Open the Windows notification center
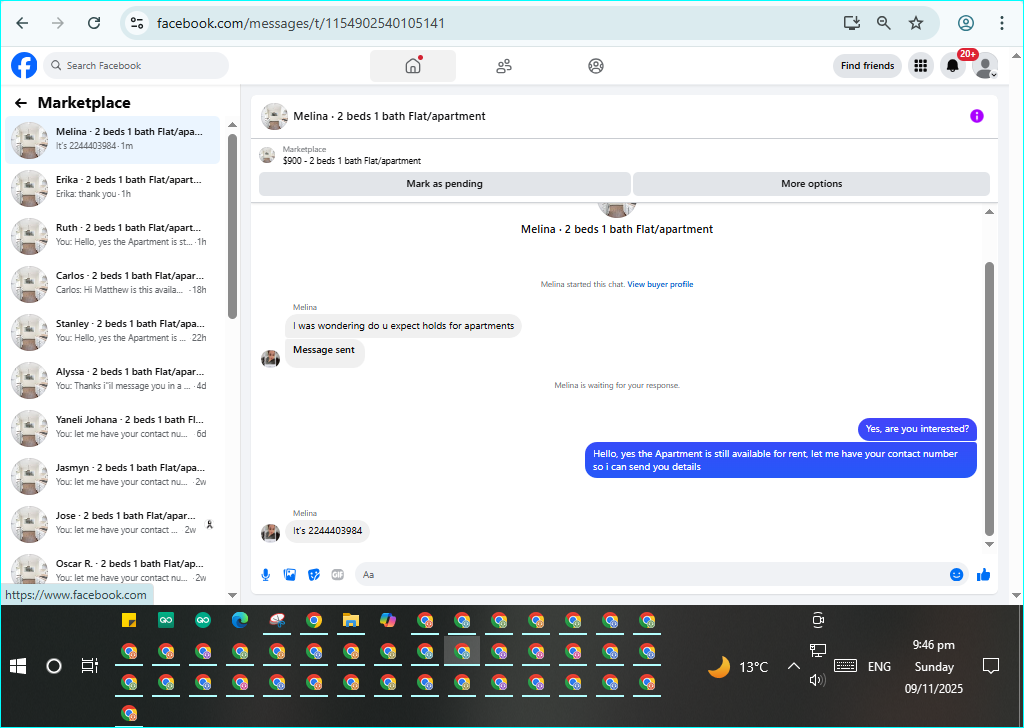Screen dimensions: 1024x728 (x=991, y=666)
